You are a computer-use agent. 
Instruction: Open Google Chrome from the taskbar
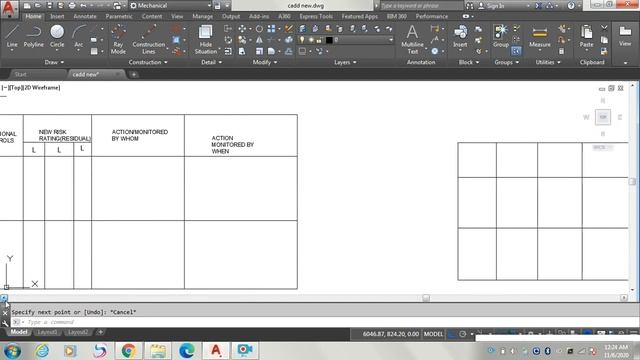(x=128, y=351)
